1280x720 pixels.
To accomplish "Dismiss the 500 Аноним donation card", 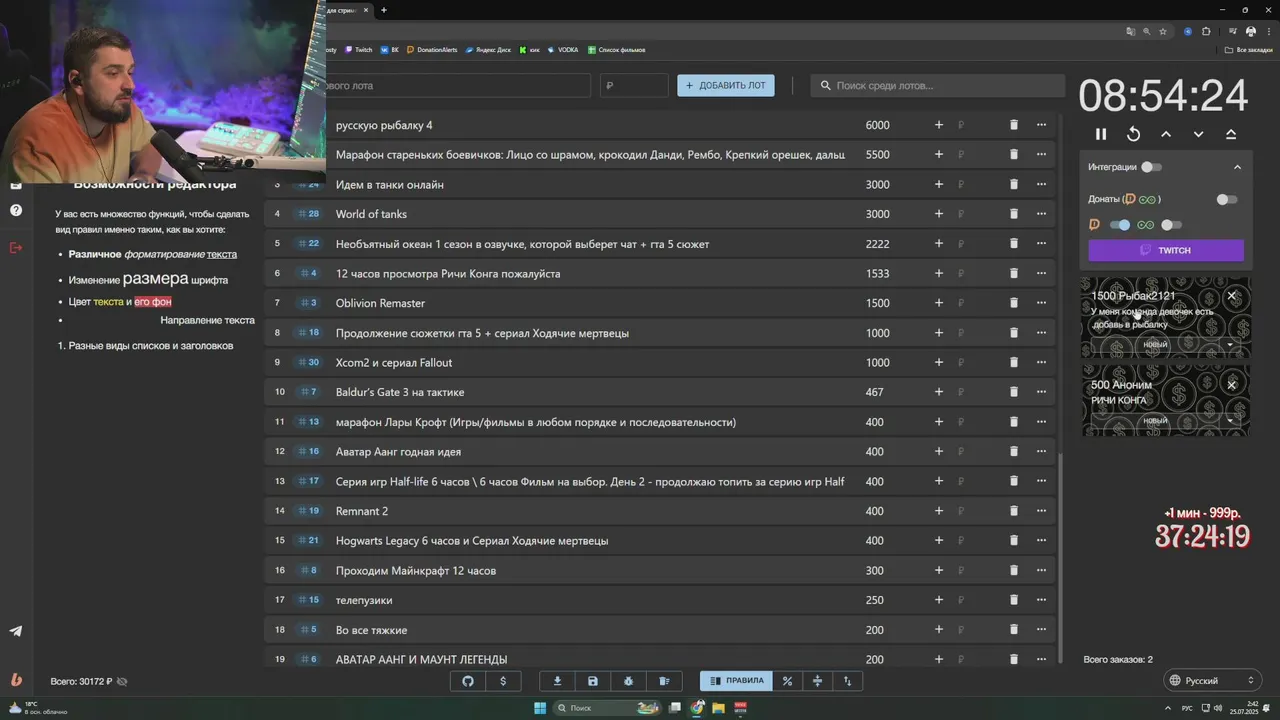I will click(1232, 385).
